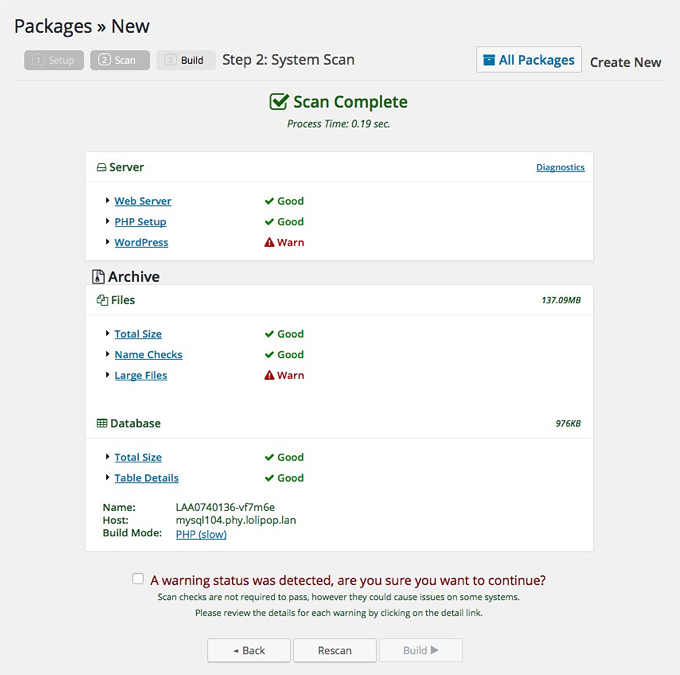Open Web Server details link
This screenshot has width=680, height=675.
point(143,201)
